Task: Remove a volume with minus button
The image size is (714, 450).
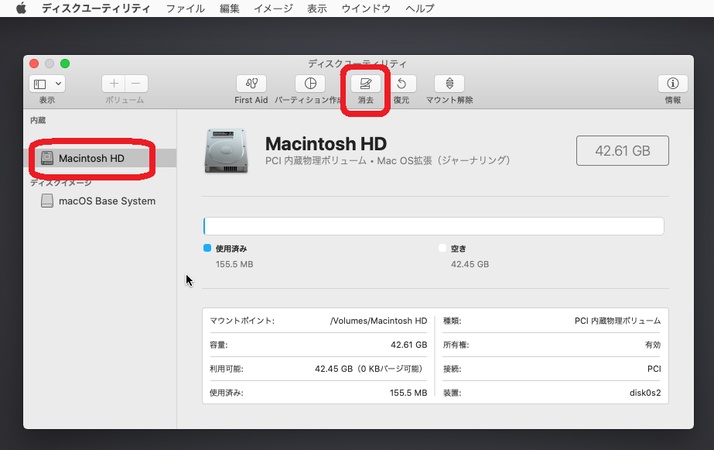Action: click(136, 84)
